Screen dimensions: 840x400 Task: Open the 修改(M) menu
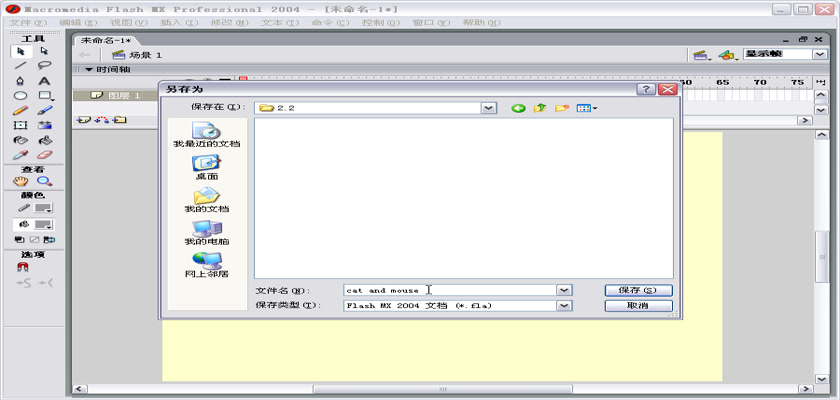pos(230,22)
